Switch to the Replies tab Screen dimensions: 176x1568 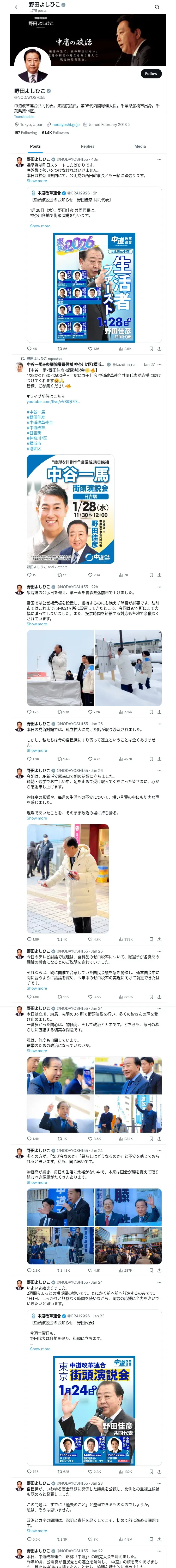tap(87, 146)
